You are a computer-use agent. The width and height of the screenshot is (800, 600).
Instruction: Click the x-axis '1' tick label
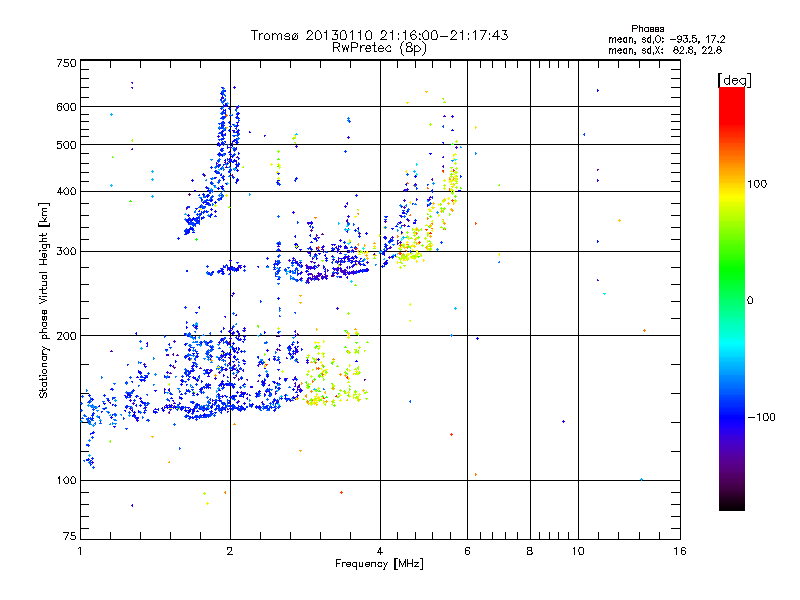[x=80, y=551]
